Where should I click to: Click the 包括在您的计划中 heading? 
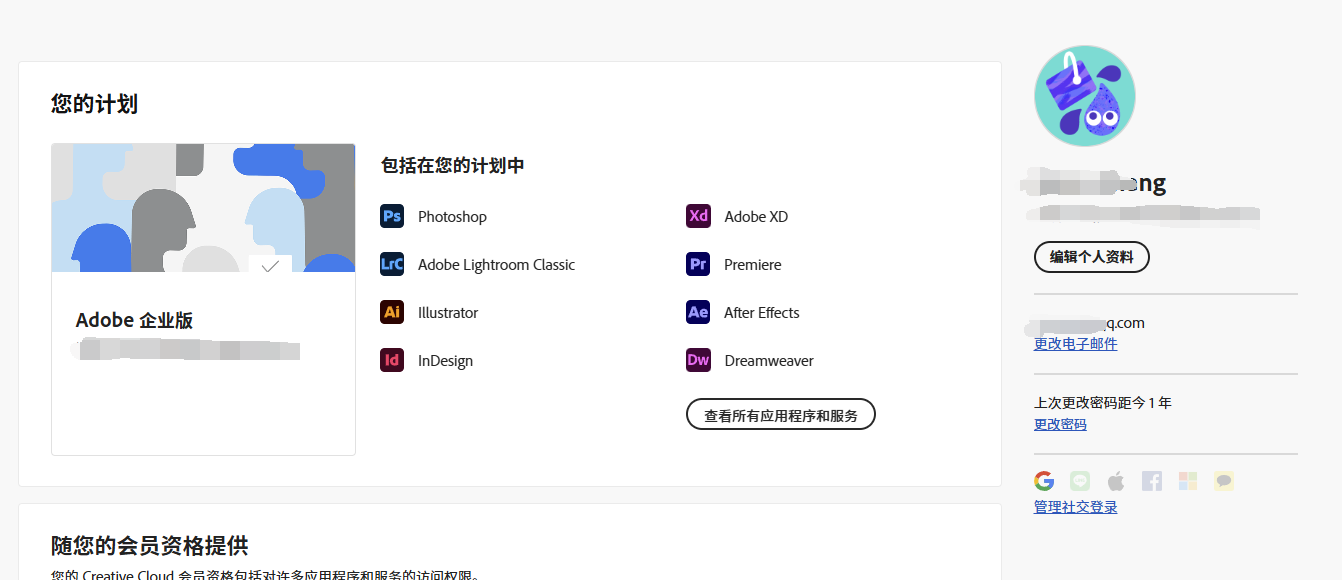tap(453, 166)
